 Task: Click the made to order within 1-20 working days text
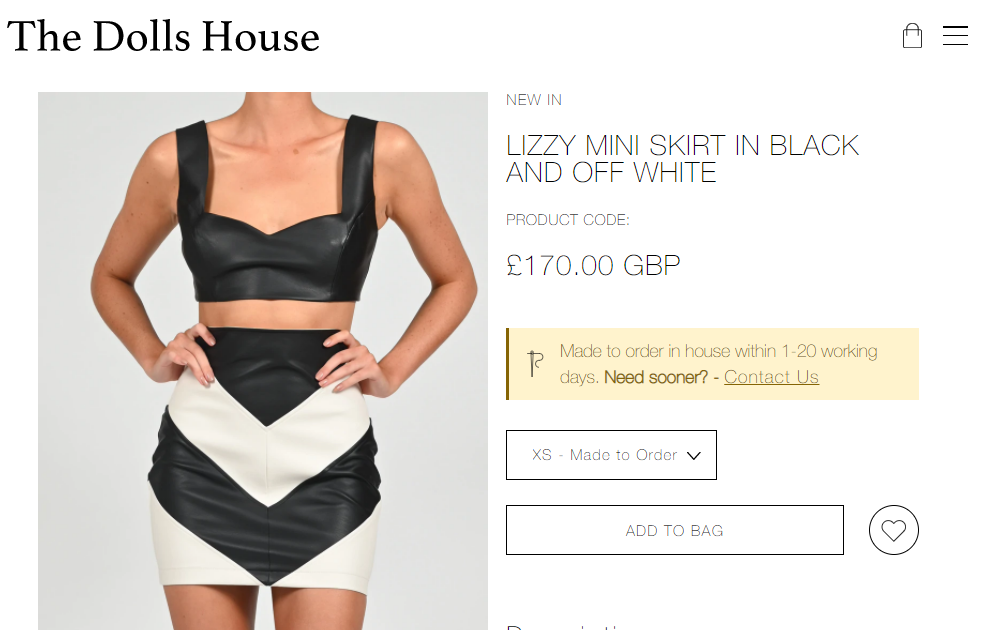point(718,363)
